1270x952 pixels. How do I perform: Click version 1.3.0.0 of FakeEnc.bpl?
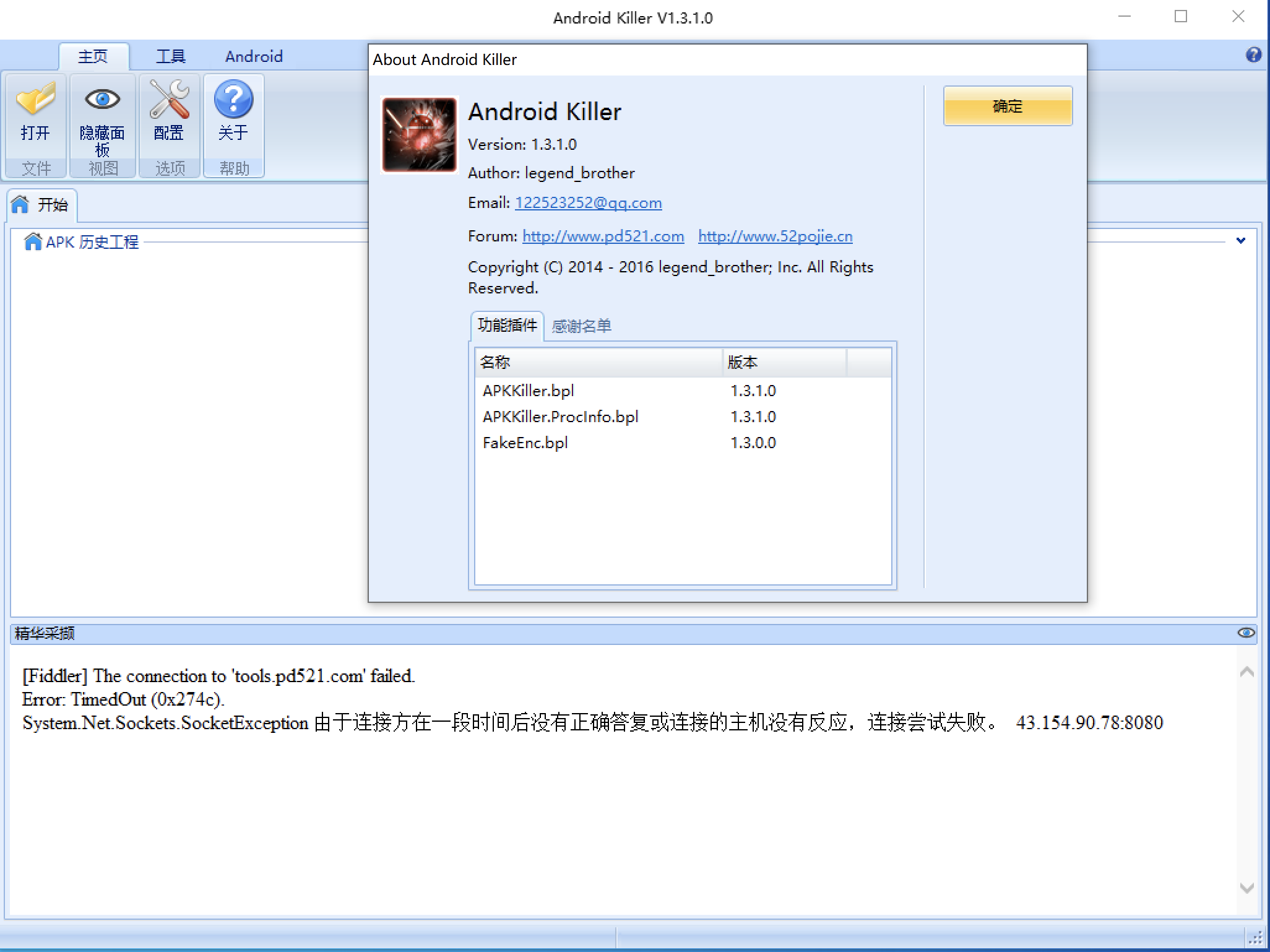click(753, 443)
